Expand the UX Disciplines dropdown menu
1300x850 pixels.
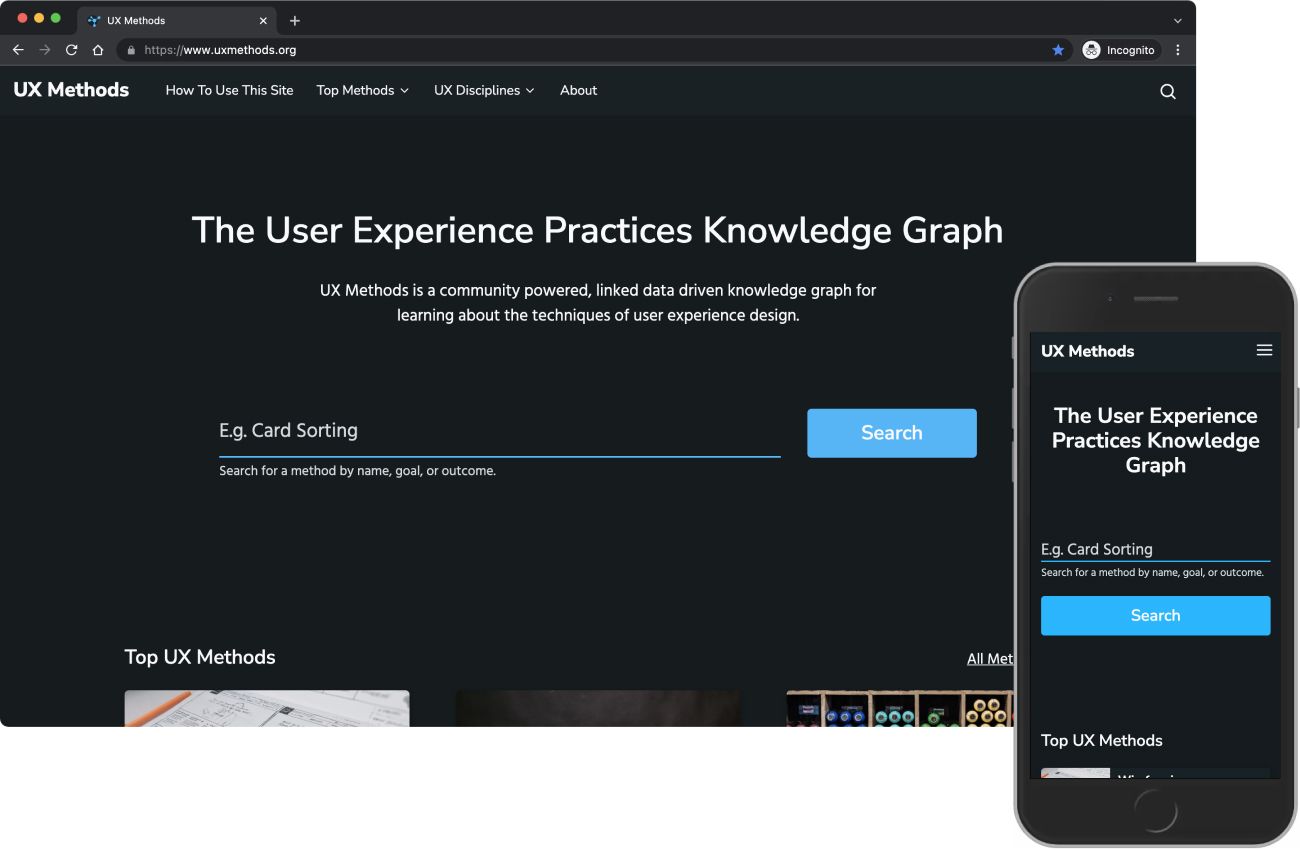click(484, 90)
